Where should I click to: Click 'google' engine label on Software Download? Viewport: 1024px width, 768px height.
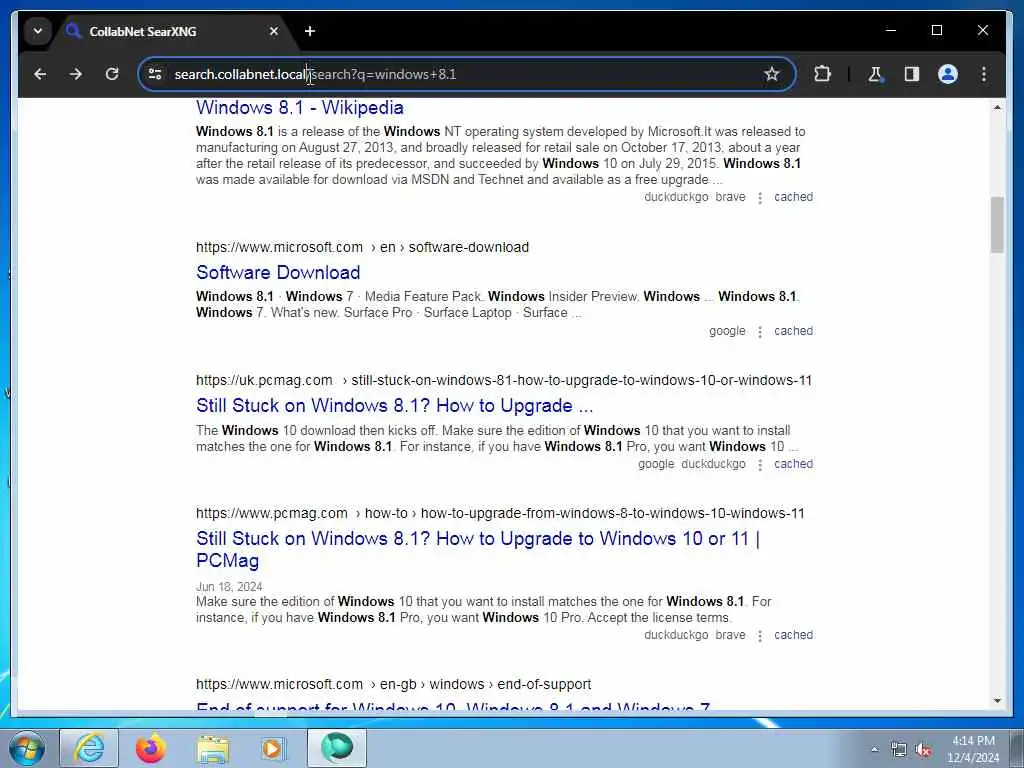[727, 330]
